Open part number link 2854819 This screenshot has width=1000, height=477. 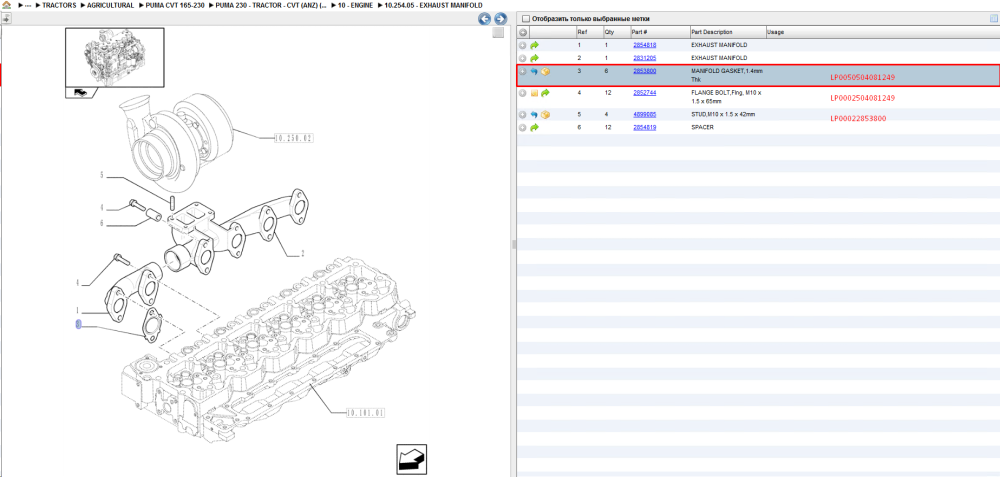tap(644, 127)
